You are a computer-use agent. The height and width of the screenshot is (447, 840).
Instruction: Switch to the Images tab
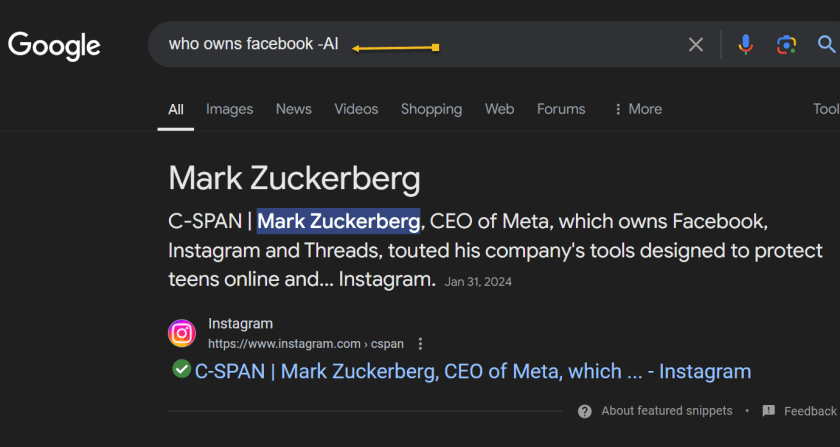(x=229, y=109)
